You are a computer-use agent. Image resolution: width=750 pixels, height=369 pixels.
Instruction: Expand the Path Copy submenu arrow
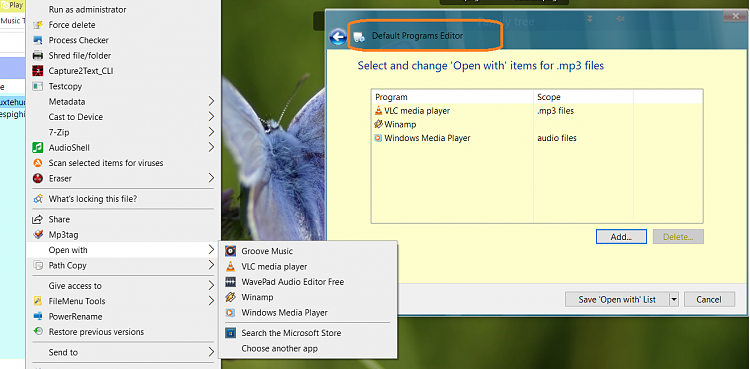211,265
